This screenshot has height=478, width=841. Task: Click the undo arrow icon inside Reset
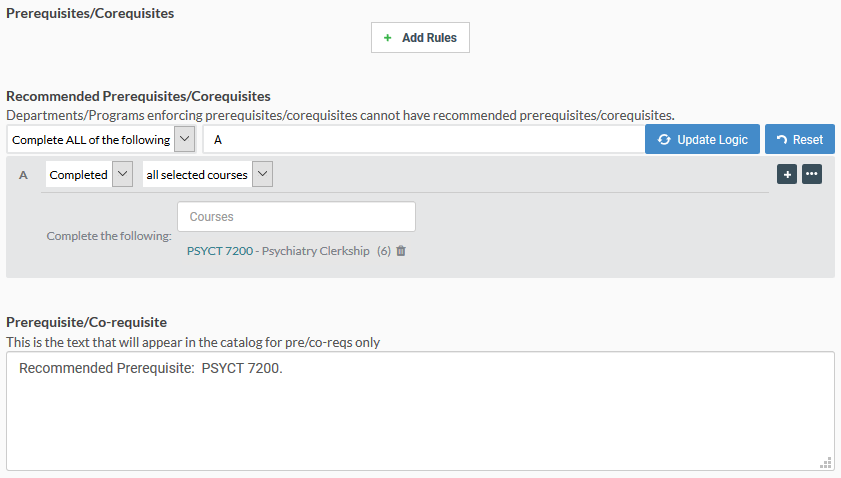[782, 139]
